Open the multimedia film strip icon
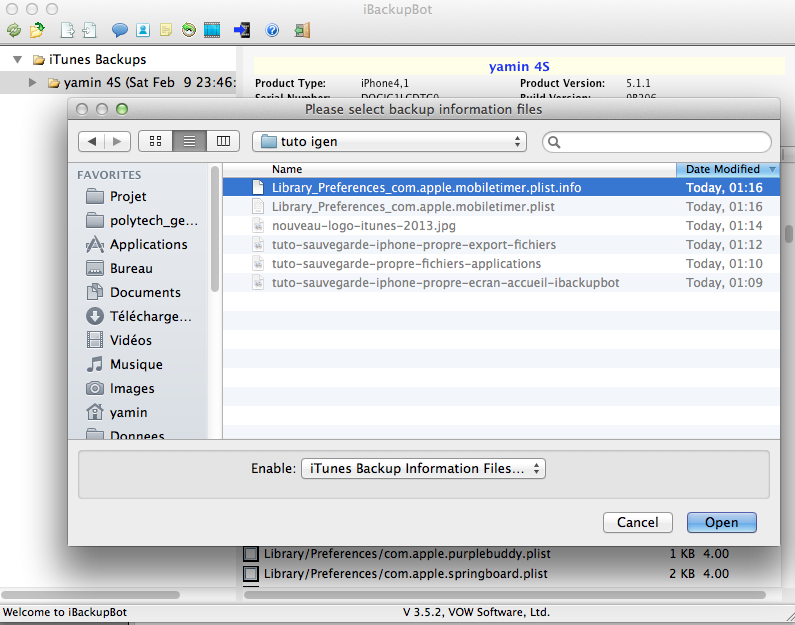Viewport: 795px width, 625px height. pos(212,30)
